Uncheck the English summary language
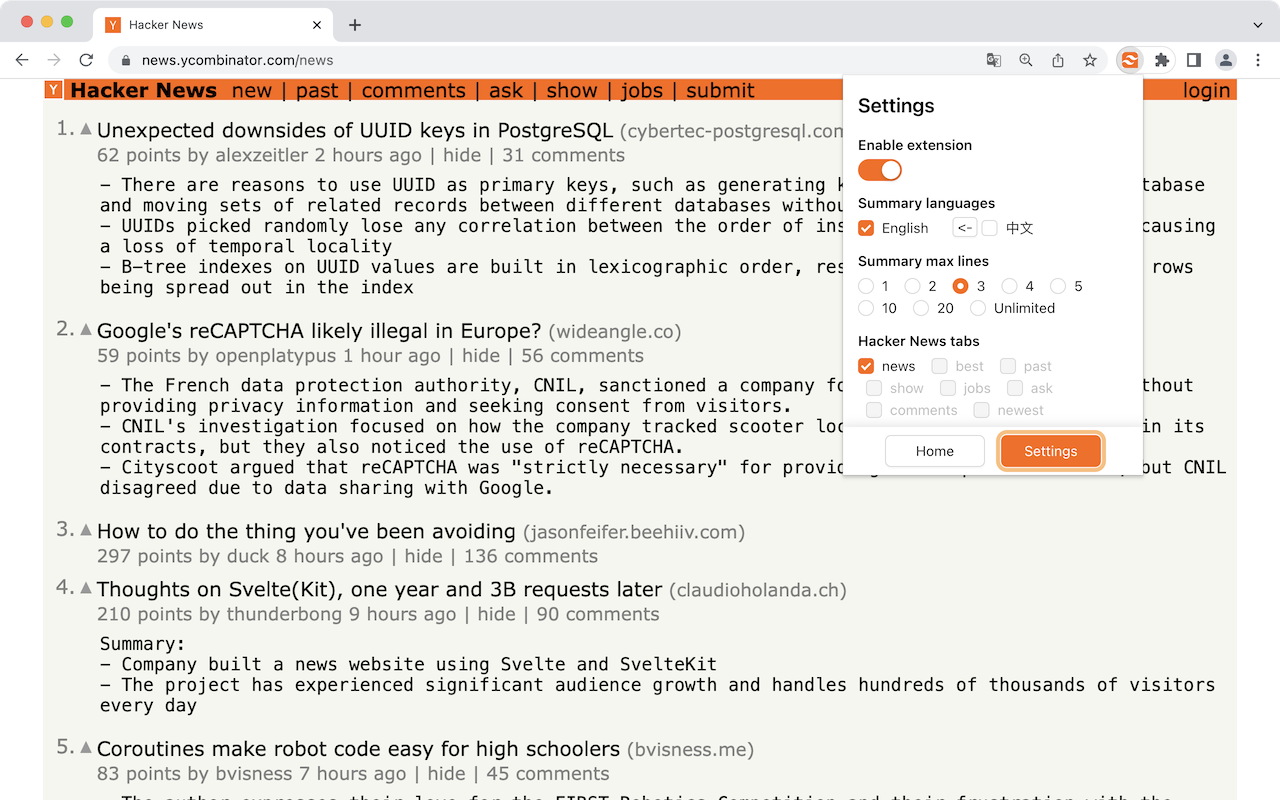 click(x=866, y=228)
